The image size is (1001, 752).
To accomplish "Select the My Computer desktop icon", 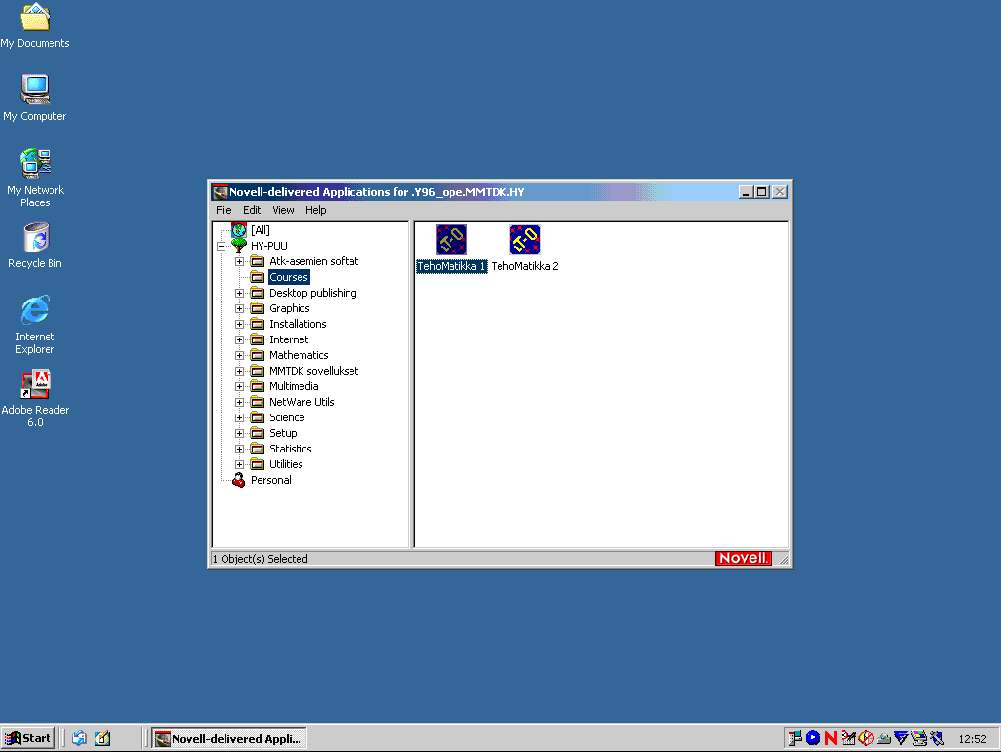I will [35, 89].
